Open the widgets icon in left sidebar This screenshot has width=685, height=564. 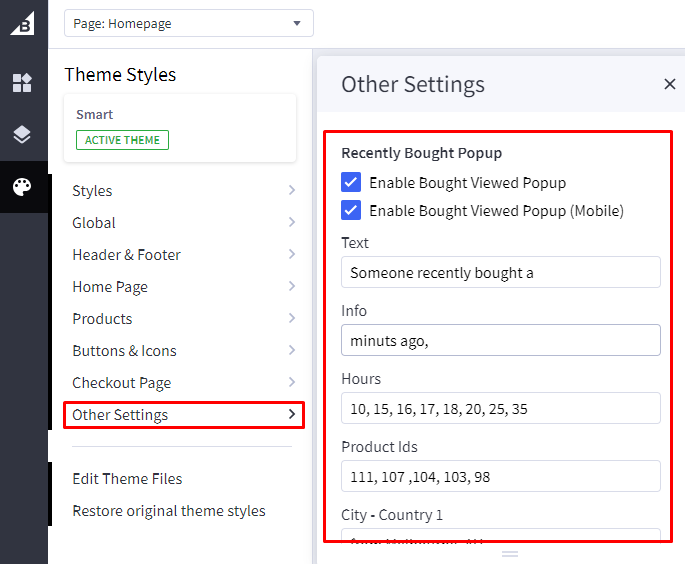coord(22,83)
